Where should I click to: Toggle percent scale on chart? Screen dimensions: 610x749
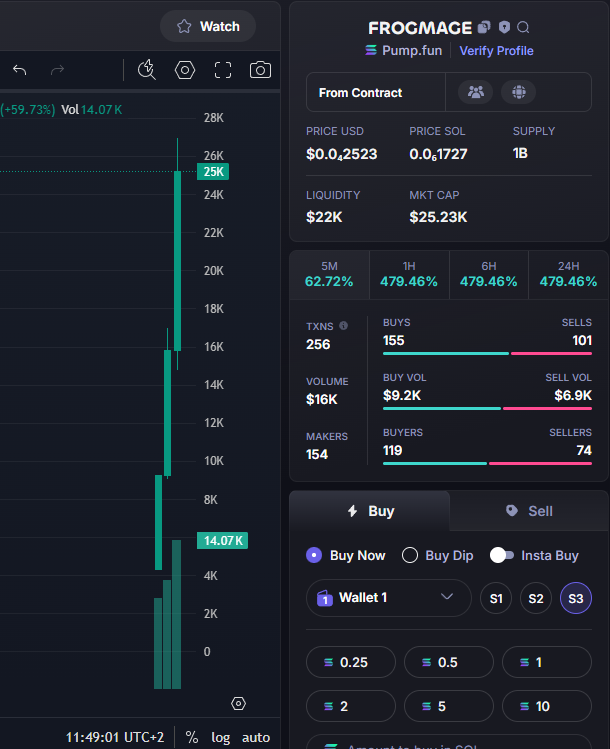click(x=192, y=737)
